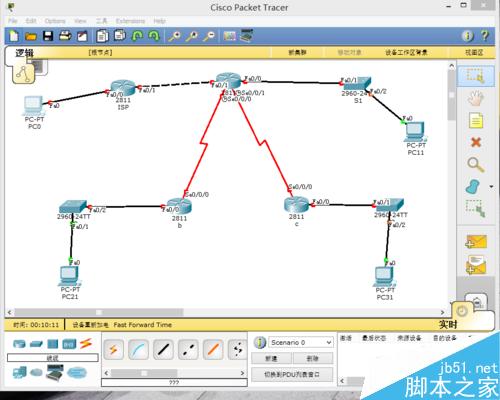Click the Print toolbar icon
The image size is (500, 400).
click(x=65, y=36)
